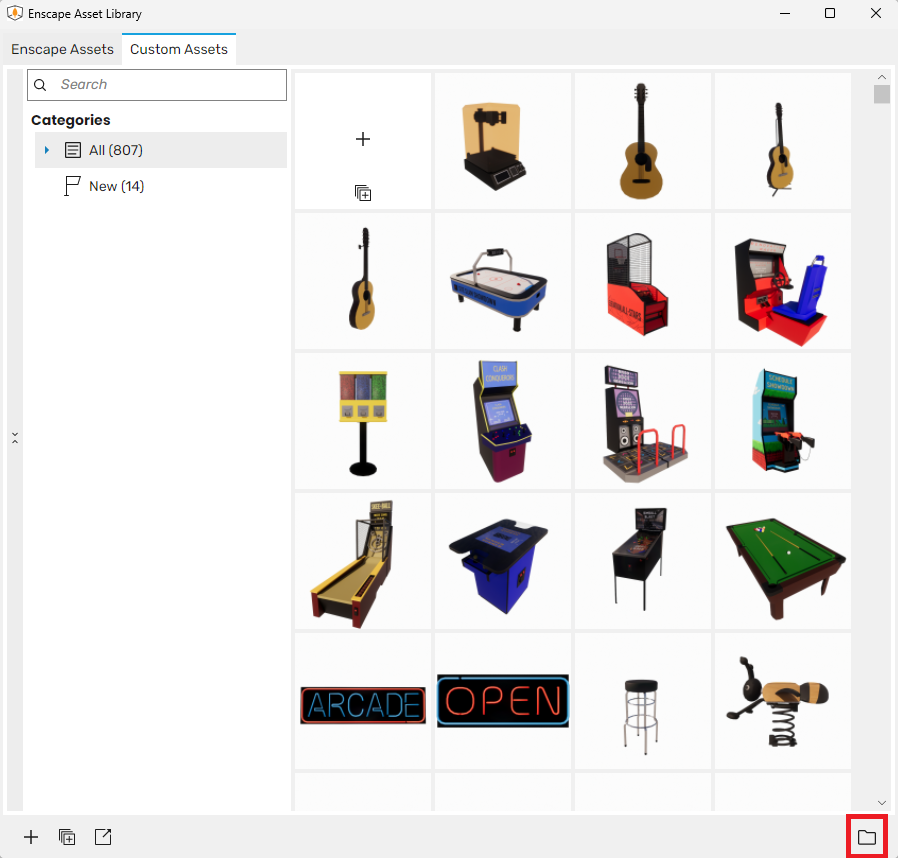Viewport: 898px width, 858px height.
Task: Click the scrollbar up arrow
Action: click(x=881, y=77)
